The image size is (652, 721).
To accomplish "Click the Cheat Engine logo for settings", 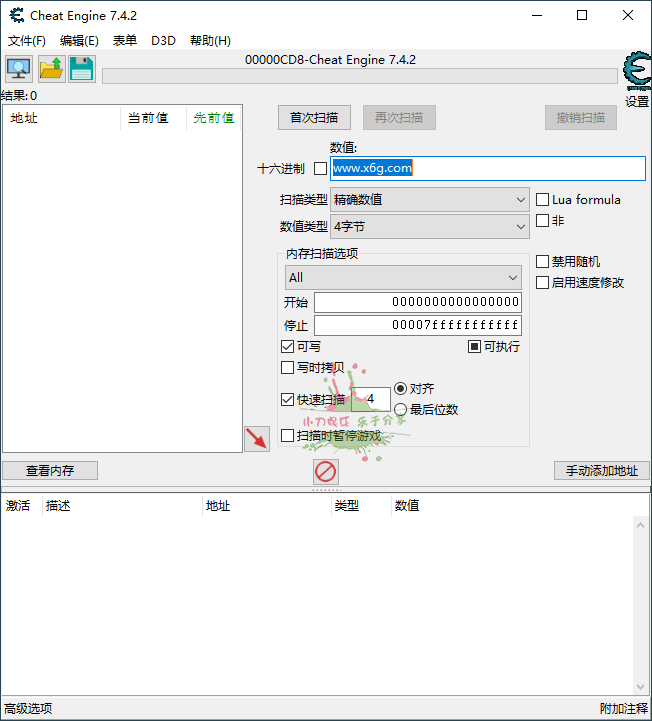I will 637,71.
